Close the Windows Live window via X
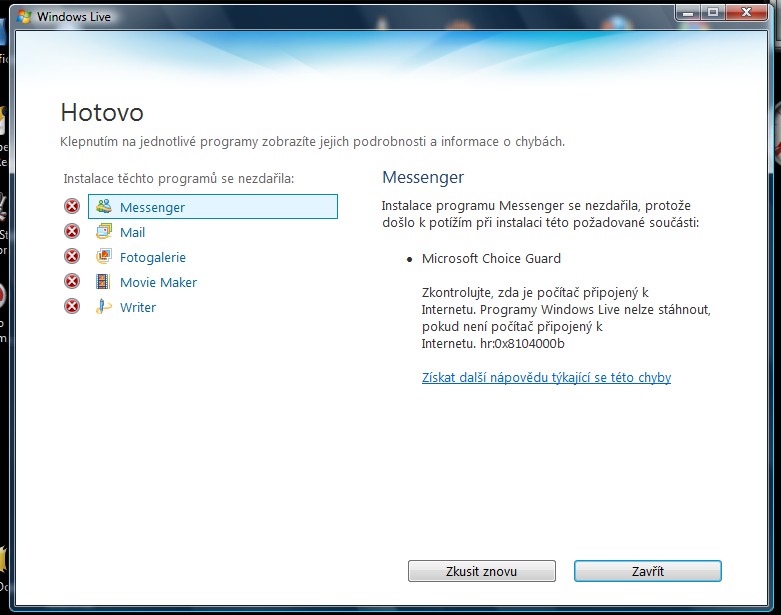 coord(746,12)
